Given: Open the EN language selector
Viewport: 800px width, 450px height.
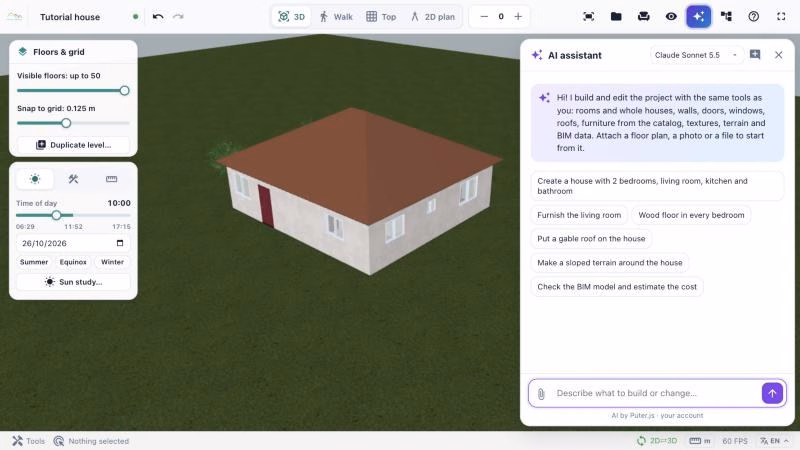Looking at the screenshot, I should point(773,441).
